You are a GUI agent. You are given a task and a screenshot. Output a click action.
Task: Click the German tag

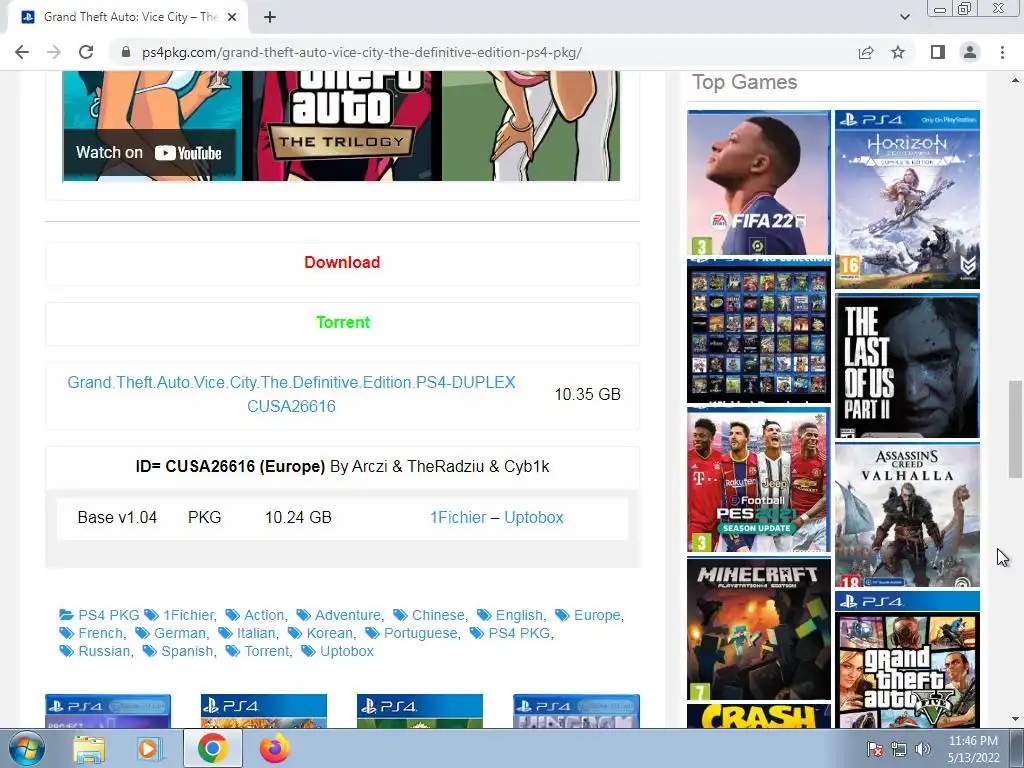coord(180,633)
